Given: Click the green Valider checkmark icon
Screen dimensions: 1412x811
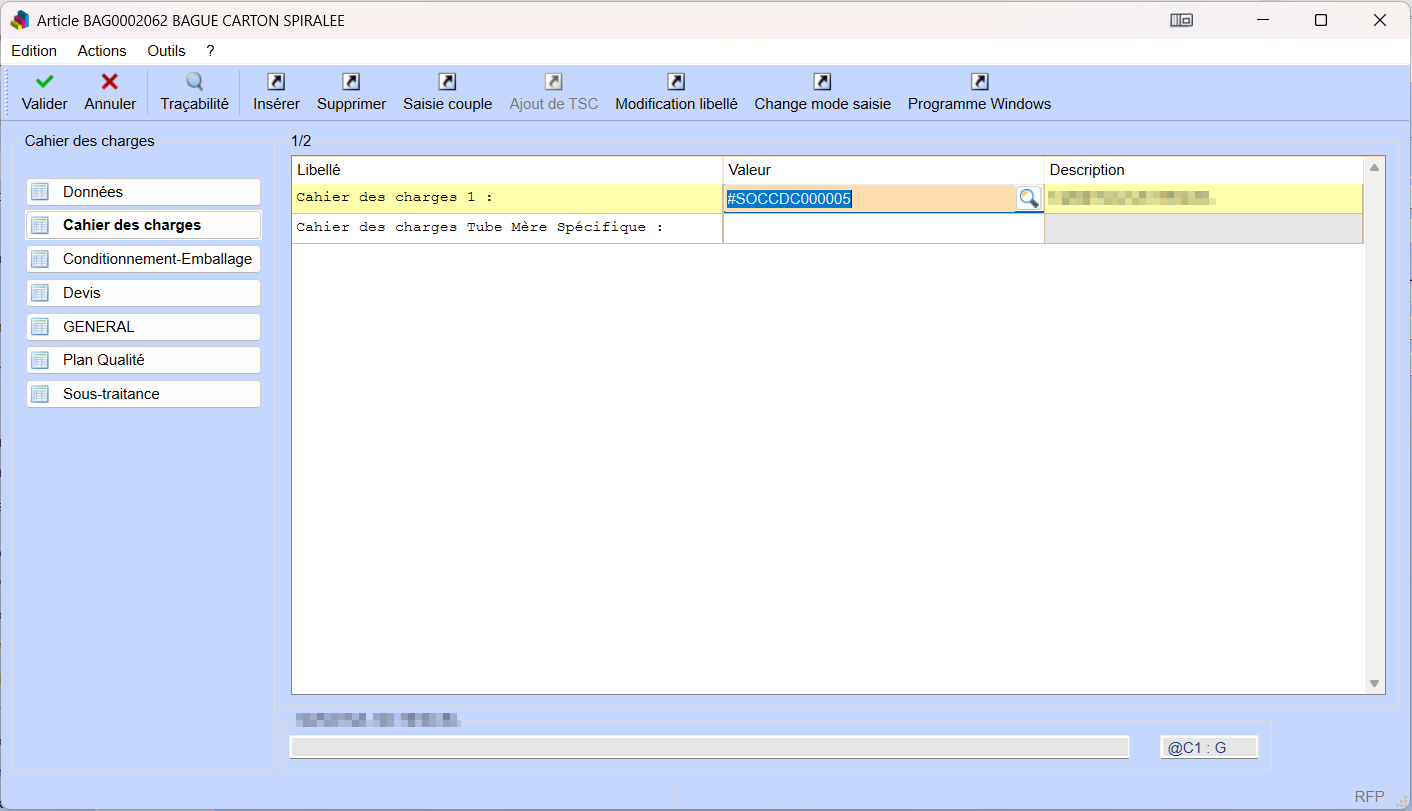Looking at the screenshot, I should point(44,82).
